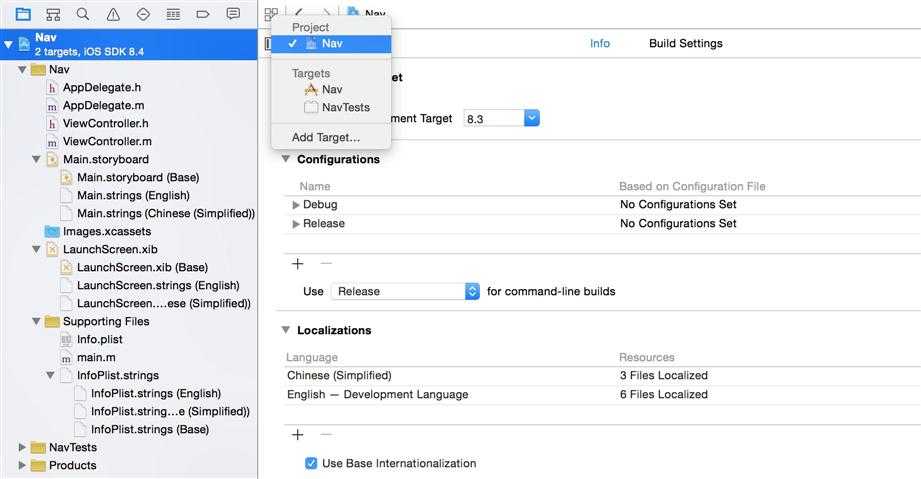The height and width of the screenshot is (479, 921).
Task: Collapse Supporting Files group
Action: (36, 321)
